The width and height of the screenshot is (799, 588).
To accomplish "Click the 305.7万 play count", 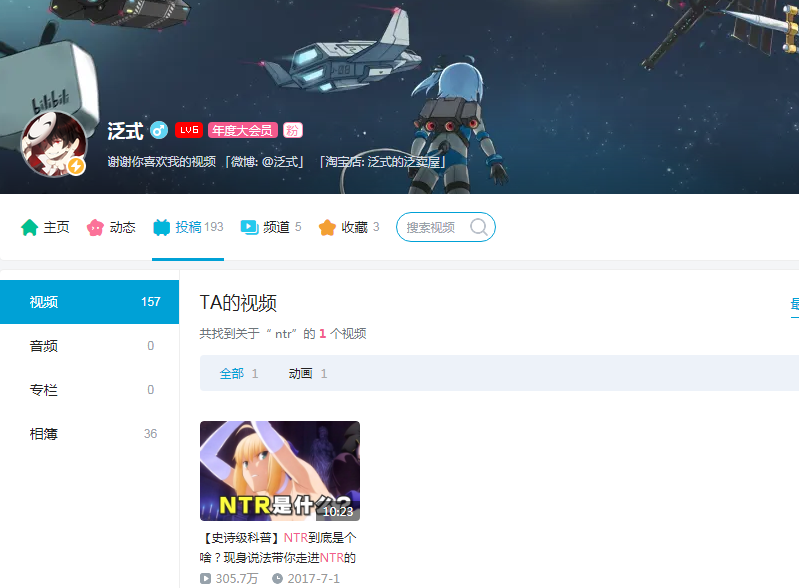I will 237,579.
